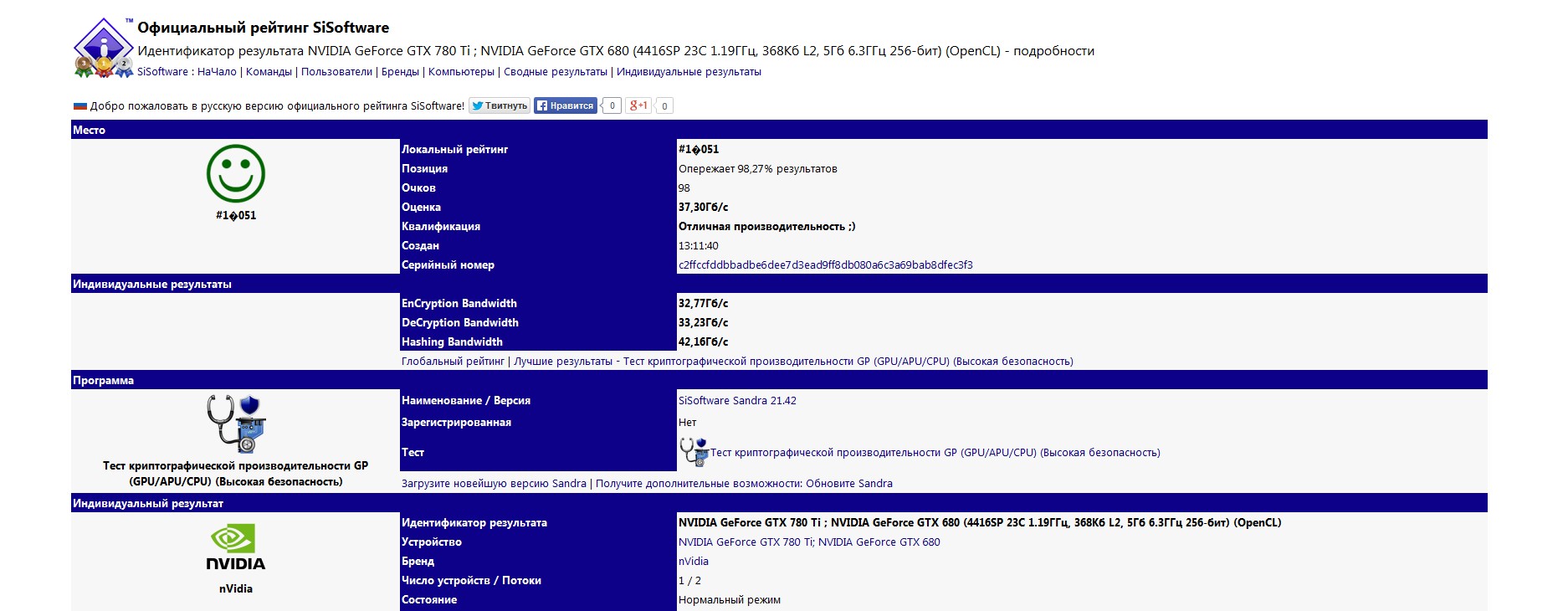
Task: Open the Компьютеры navigation link
Action: tap(461, 72)
